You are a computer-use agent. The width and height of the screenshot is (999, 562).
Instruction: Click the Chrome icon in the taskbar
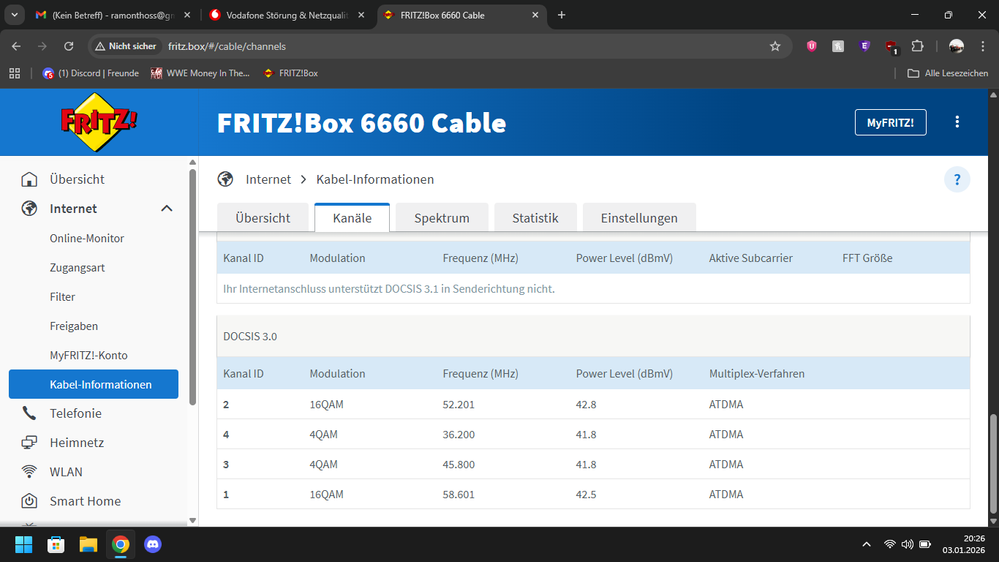120,544
